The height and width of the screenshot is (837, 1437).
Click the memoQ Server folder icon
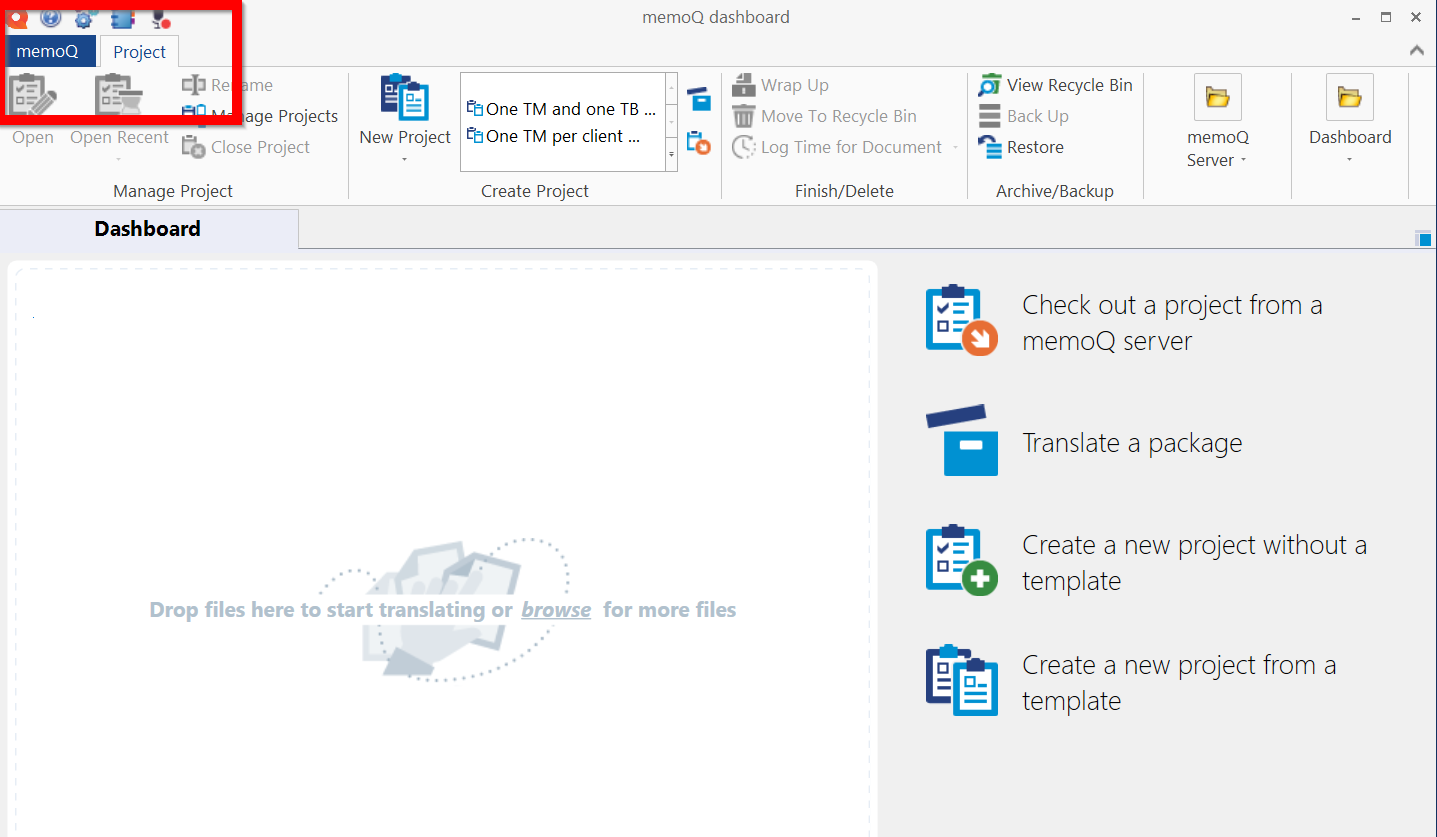tap(1217, 97)
